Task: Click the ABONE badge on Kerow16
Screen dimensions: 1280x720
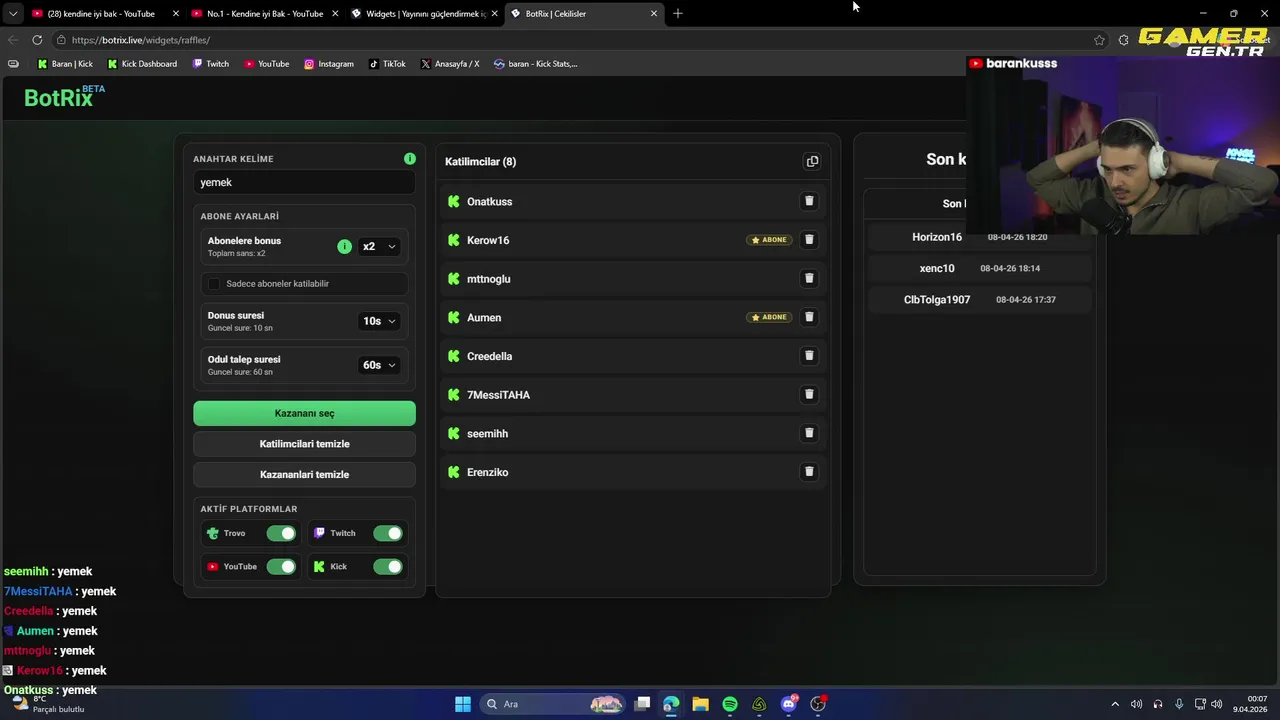Action: [769, 240]
